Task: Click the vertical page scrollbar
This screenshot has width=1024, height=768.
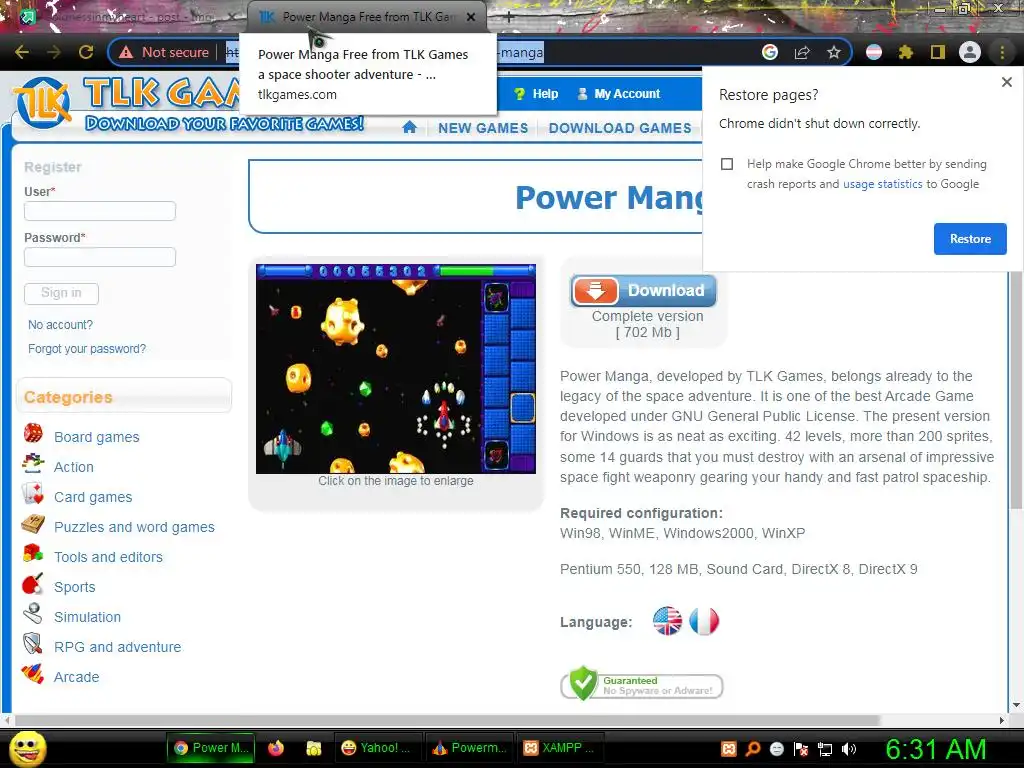Action: (x=1016, y=389)
